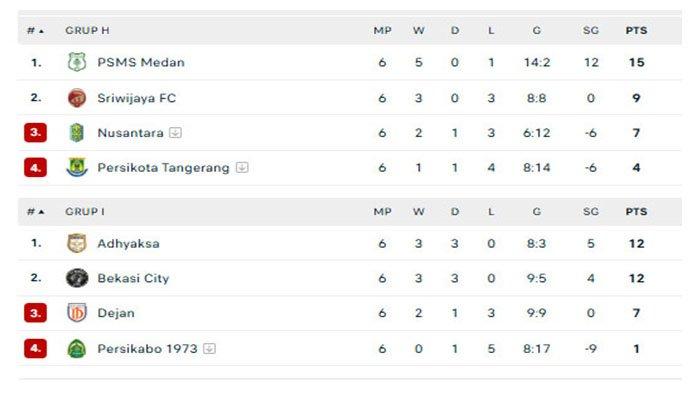Image resolution: width=700 pixels, height=393 pixels.
Task: Expand the arrow box beside Nusantara
Action: click(175, 133)
